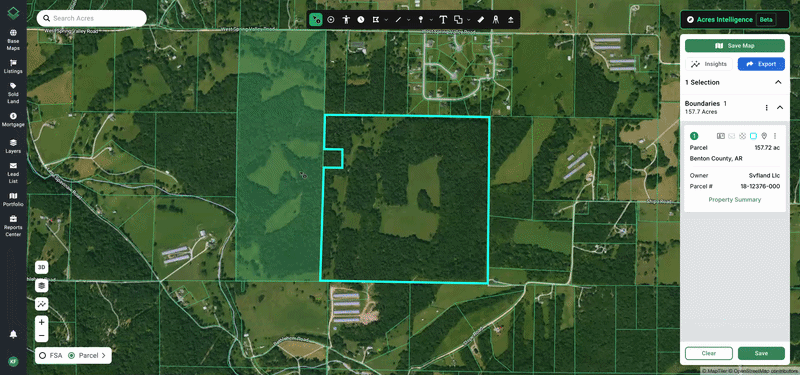
Task: Select the pin marker tool
Action: (421, 19)
